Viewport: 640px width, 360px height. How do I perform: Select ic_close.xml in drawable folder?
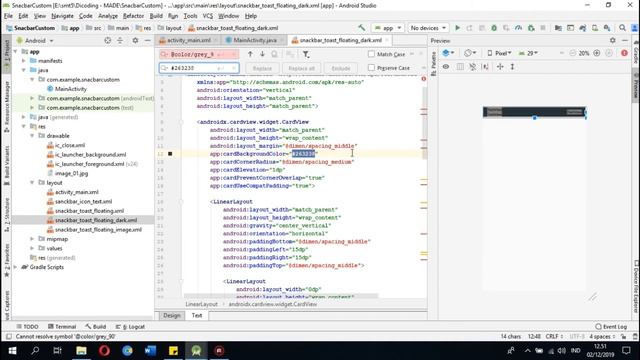pyautogui.click(x=70, y=145)
